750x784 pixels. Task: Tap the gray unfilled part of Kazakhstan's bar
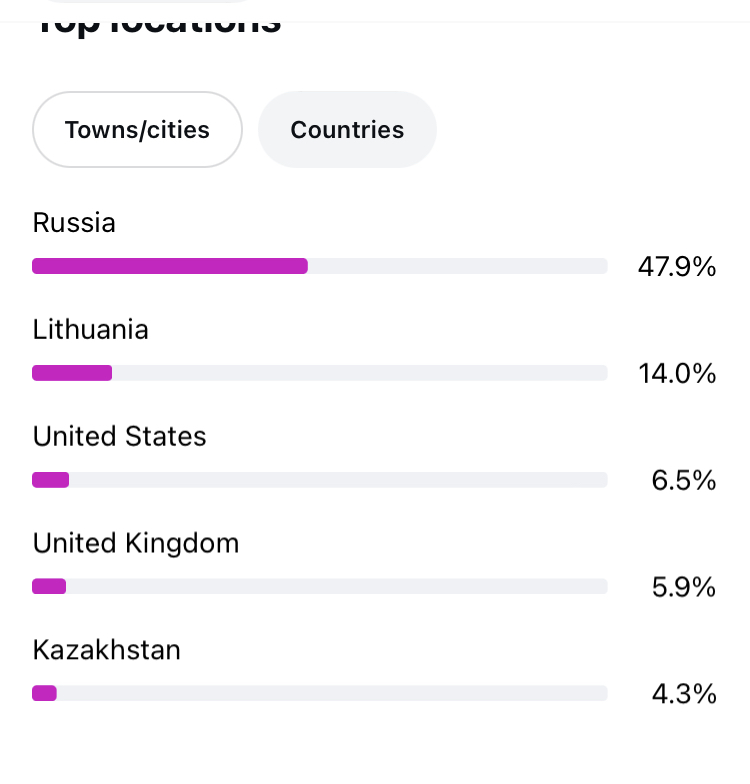tap(332, 693)
